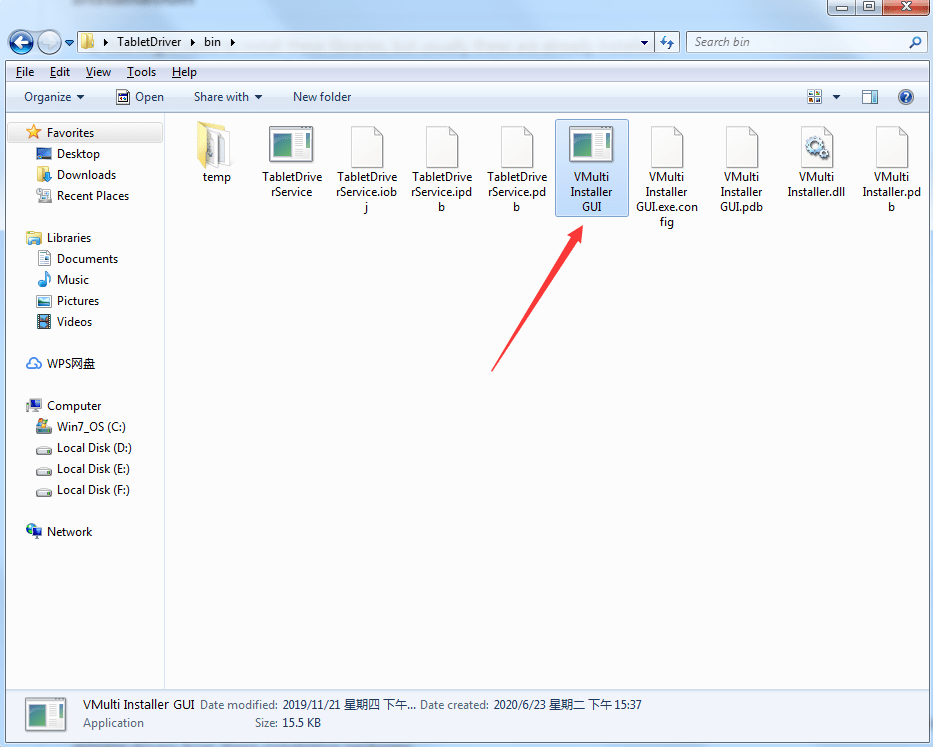The height and width of the screenshot is (747, 933).
Task: Expand the Share with menu
Action: point(227,96)
